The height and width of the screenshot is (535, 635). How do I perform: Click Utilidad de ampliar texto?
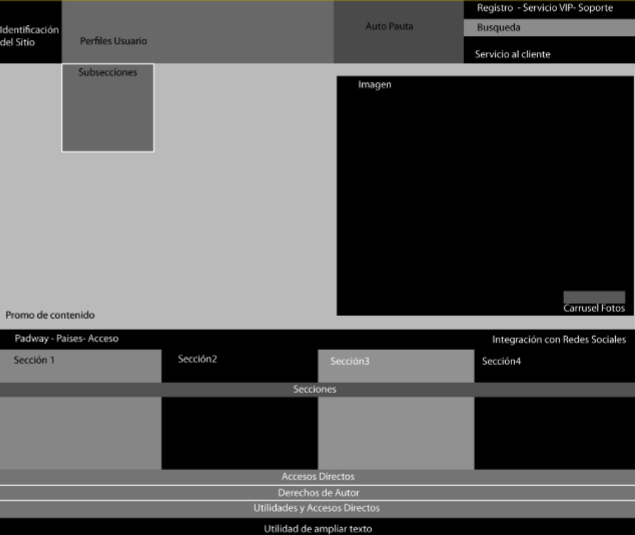[318, 529]
